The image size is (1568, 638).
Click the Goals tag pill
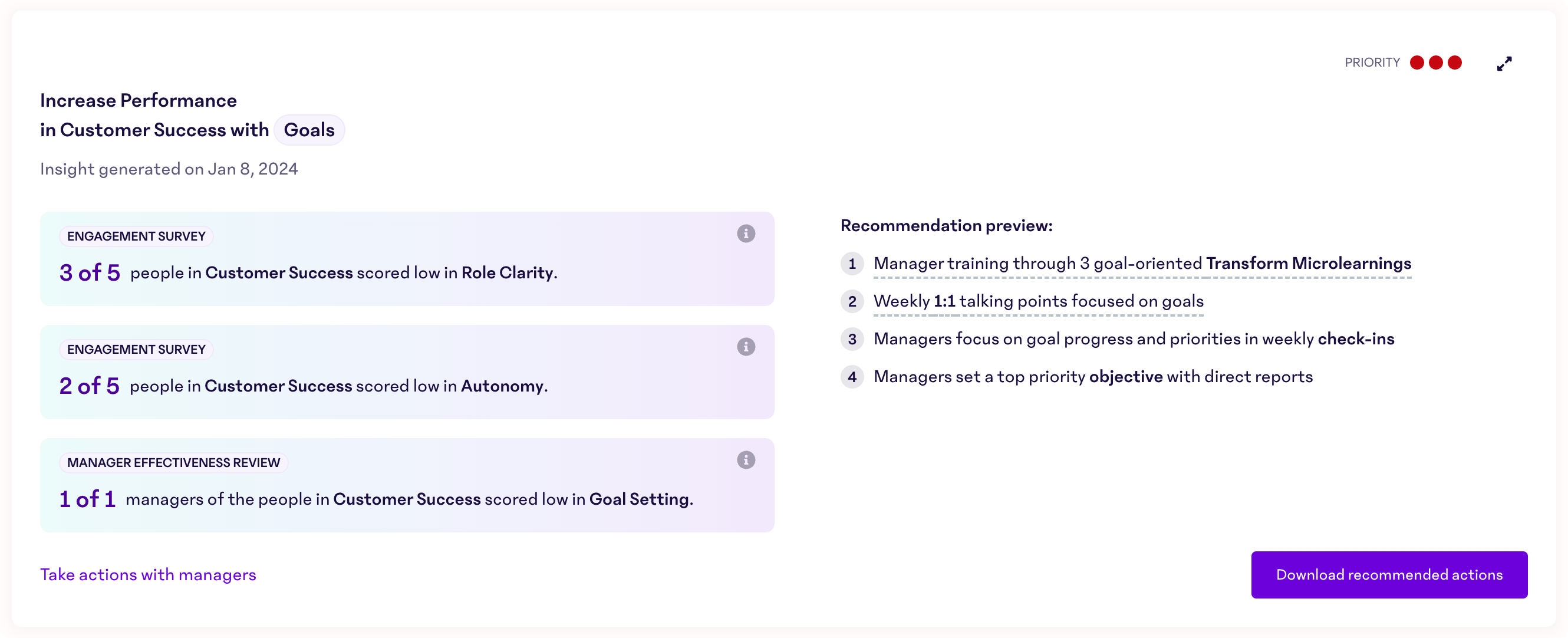pos(309,130)
